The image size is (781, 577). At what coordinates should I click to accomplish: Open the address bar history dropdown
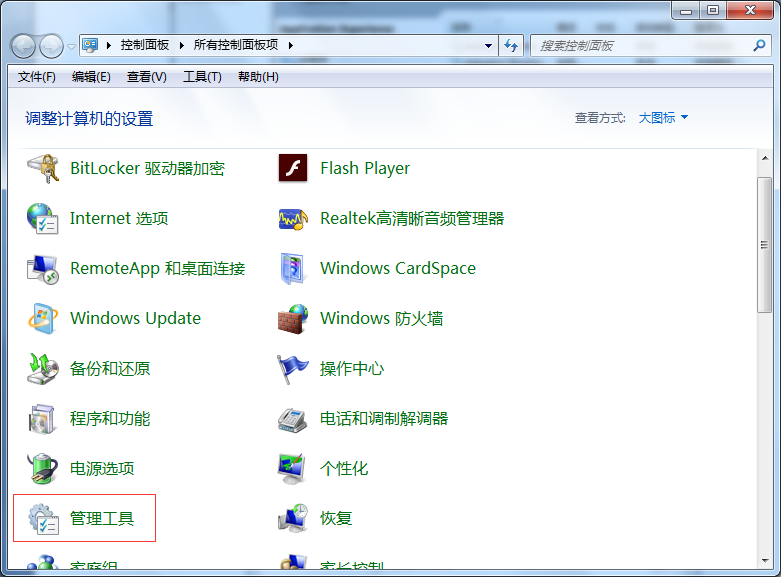(x=489, y=46)
